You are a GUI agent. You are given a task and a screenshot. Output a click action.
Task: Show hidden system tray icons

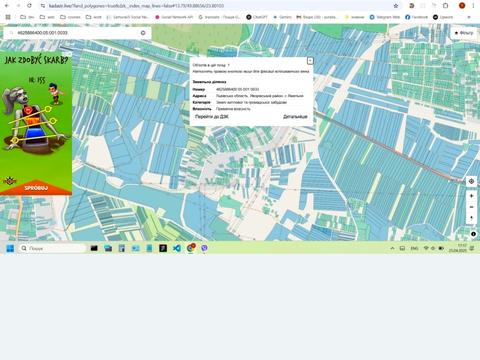coord(392,248)
